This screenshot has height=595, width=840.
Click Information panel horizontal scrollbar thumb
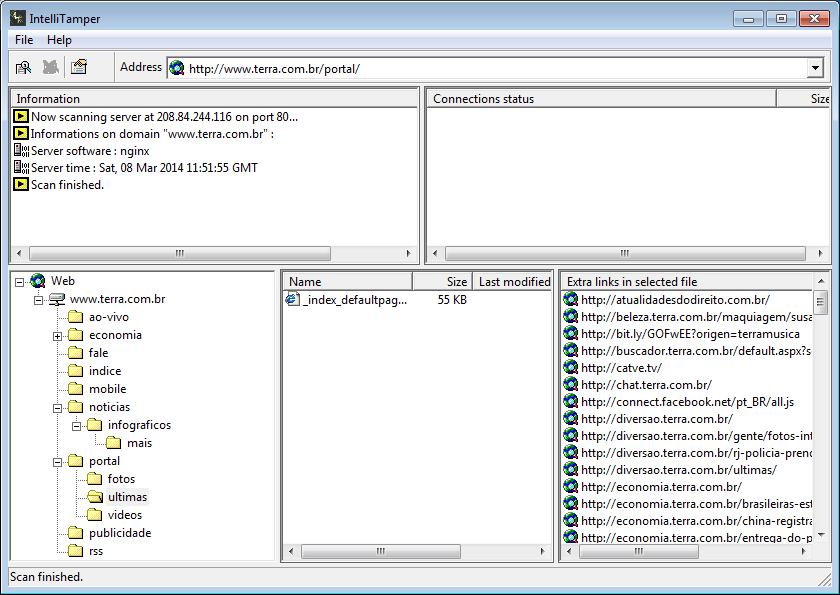[x=180, y=253]
